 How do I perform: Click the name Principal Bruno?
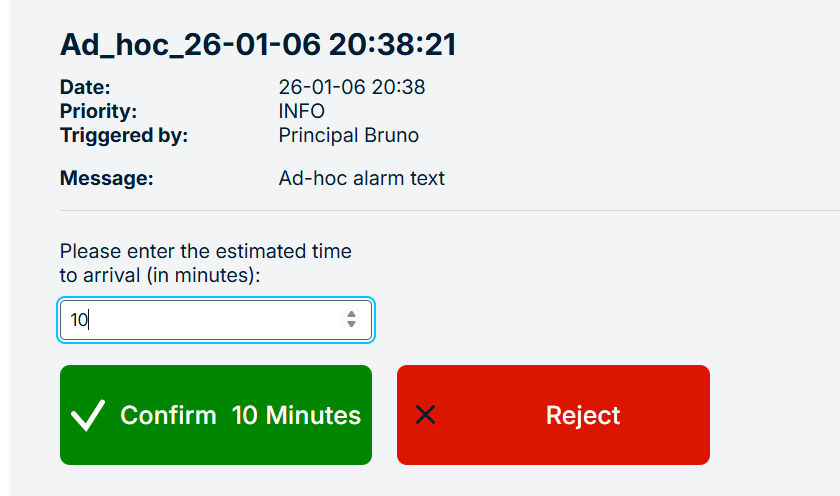348,135
